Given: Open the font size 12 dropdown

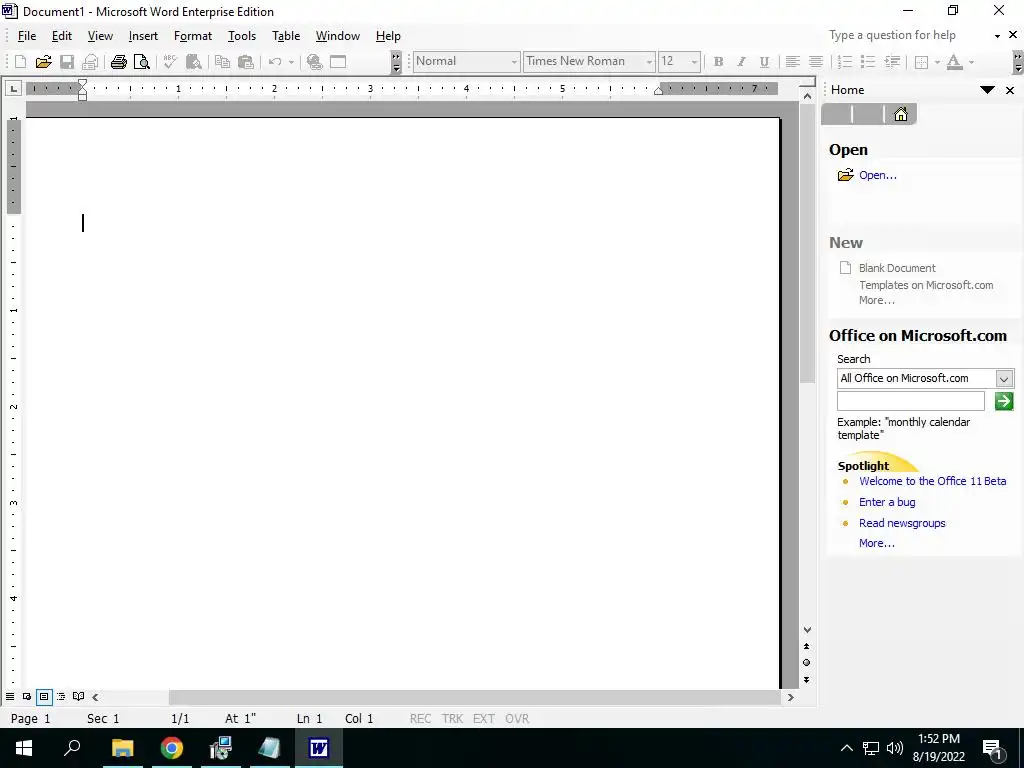Looking at the screenshot, I should point(694,62).
